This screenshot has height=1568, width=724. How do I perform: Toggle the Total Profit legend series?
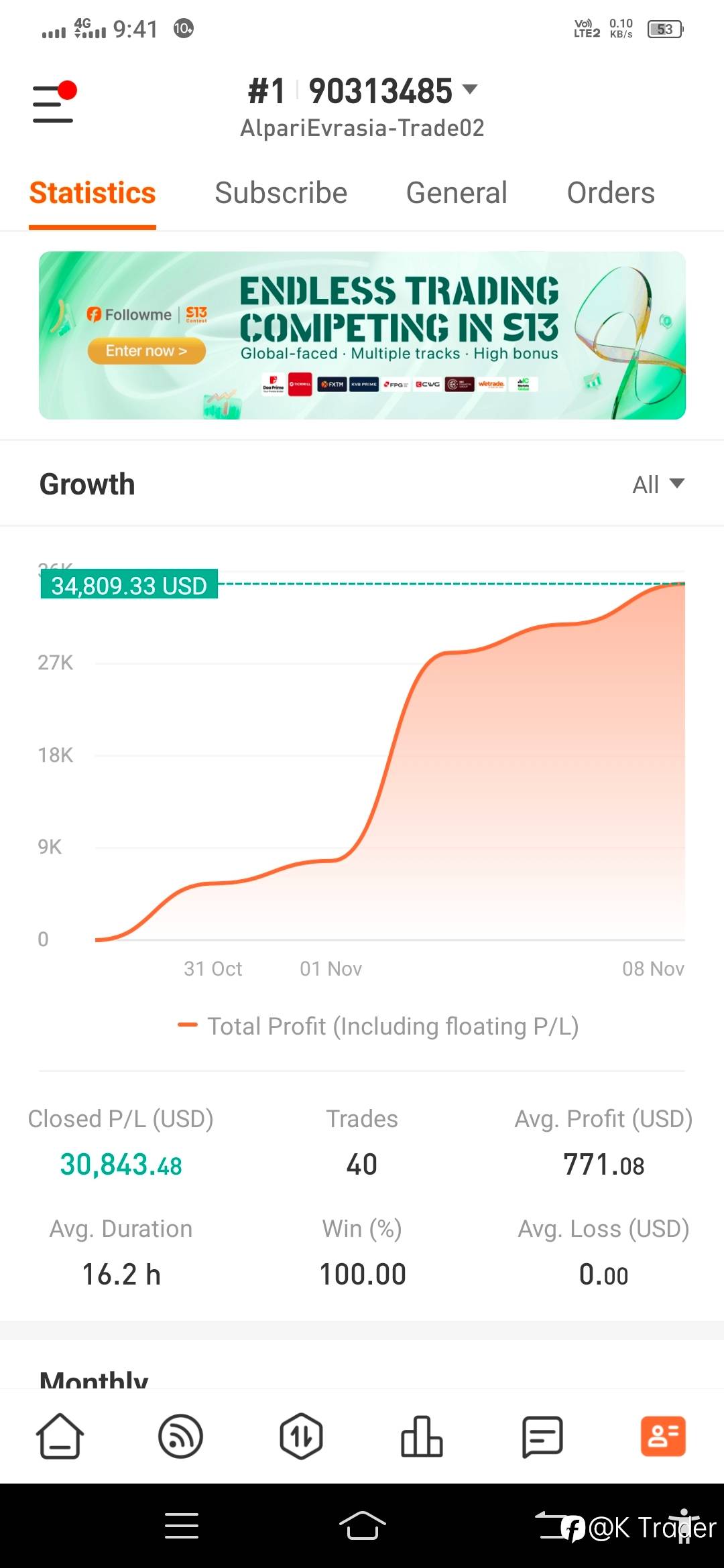click(x=378, y=1026)
